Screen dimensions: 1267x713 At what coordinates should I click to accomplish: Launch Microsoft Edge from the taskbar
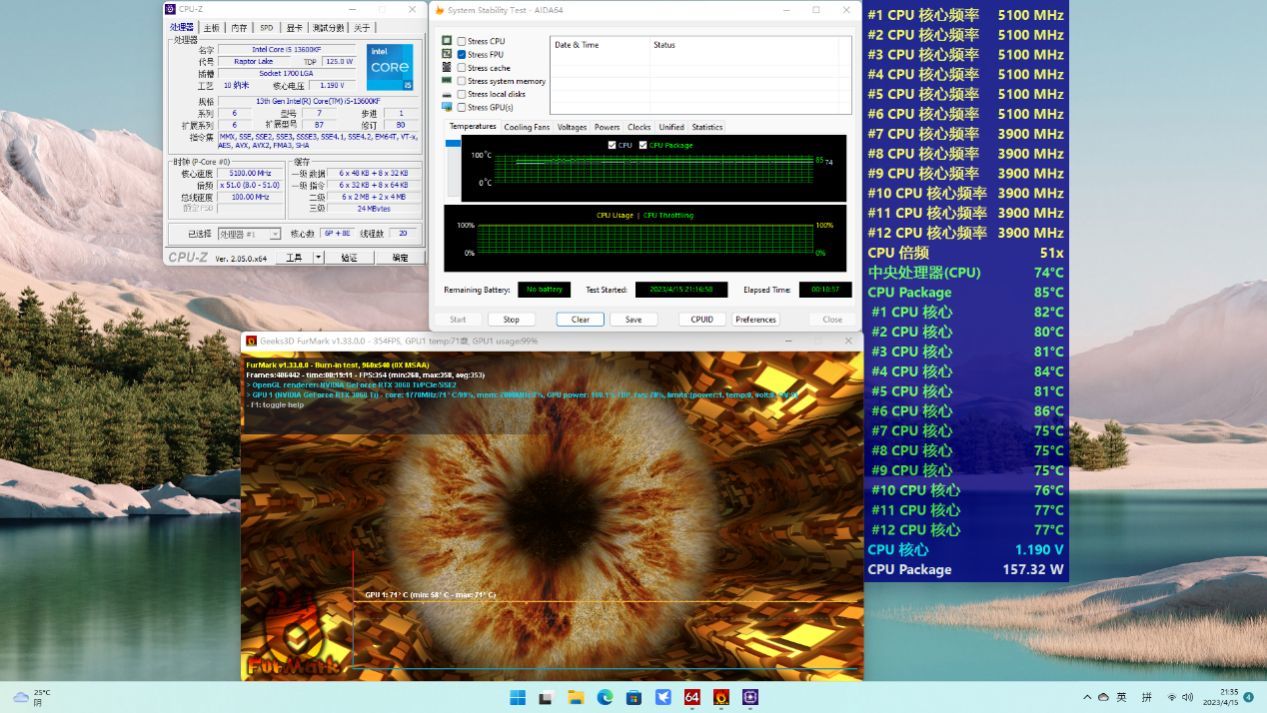(x=604, y=697)
